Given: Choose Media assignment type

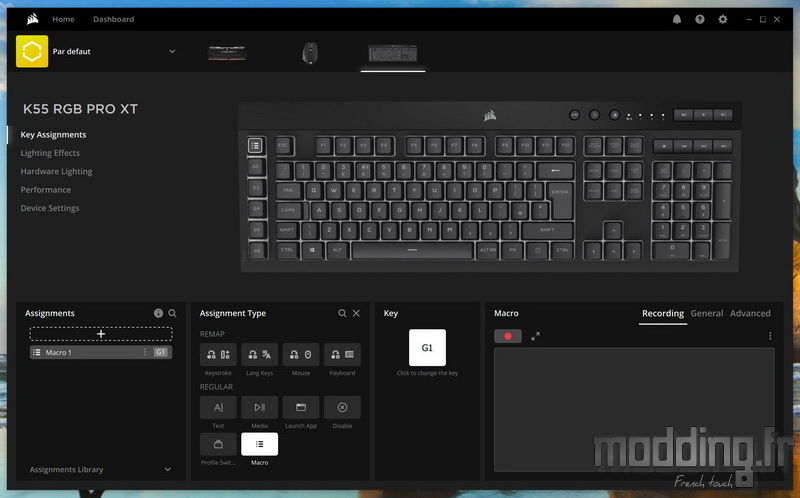Looking at the screenshot, I should click(259, 407).
